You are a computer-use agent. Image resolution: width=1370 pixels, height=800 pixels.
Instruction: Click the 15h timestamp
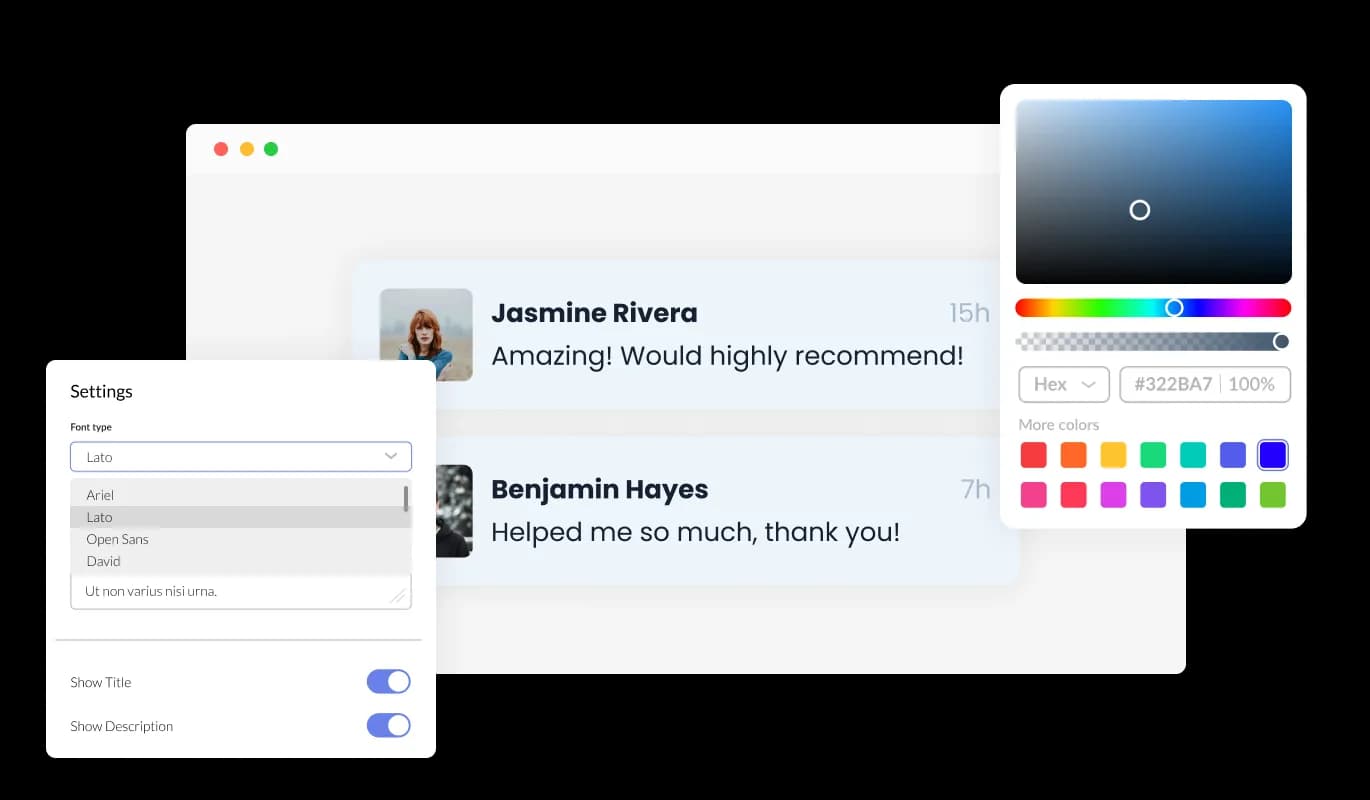point(969,313)
